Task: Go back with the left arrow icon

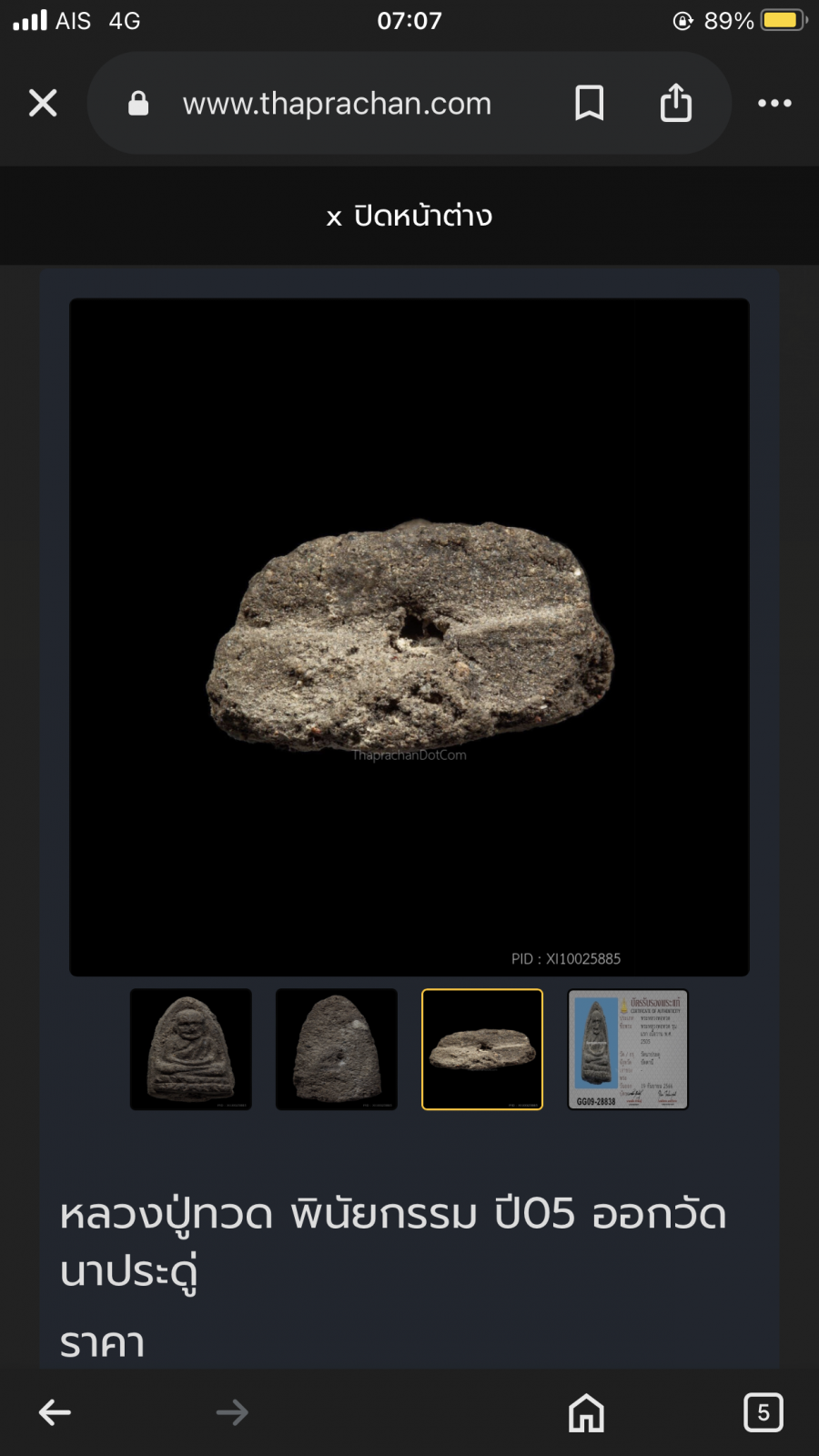Action: click(x=55, y=1412)
